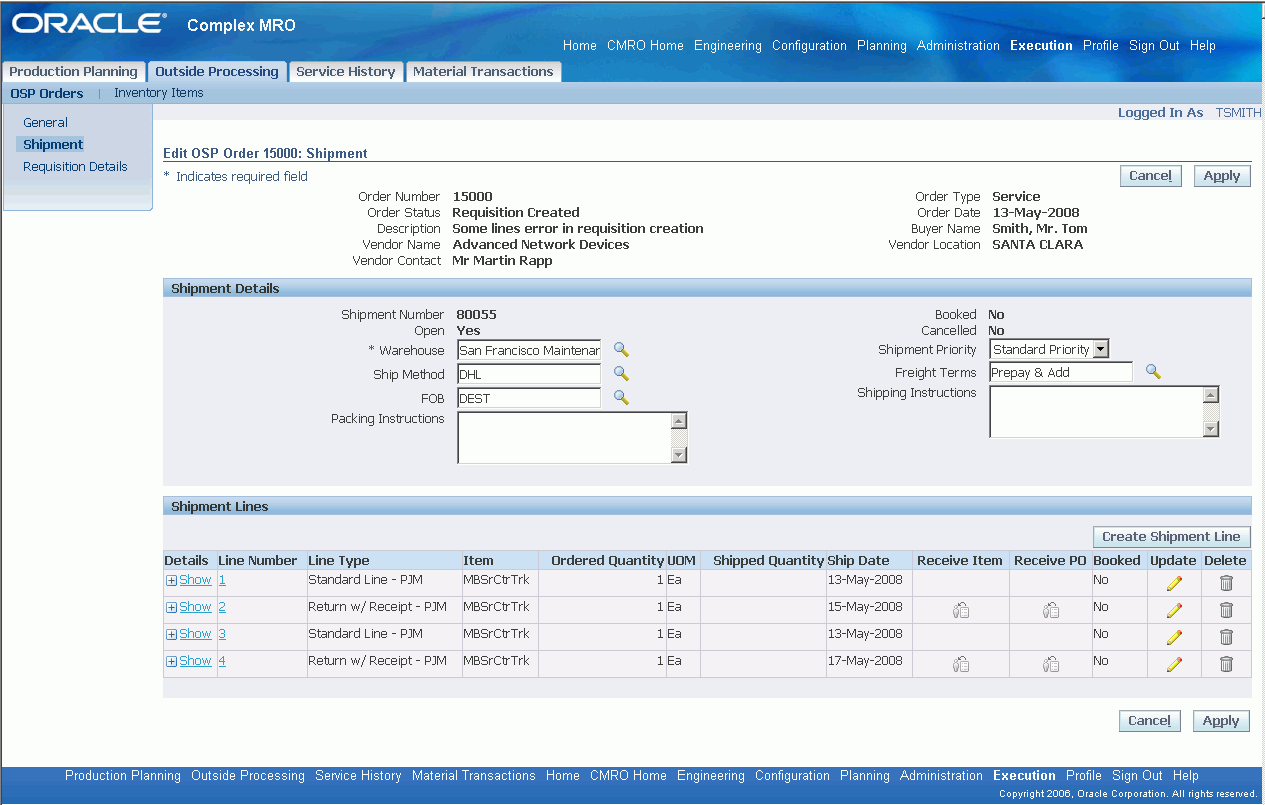The height and width of the screenshot is (805, 1265).
Task: Switch to Outside Processing tab
Action: [217, 72]
